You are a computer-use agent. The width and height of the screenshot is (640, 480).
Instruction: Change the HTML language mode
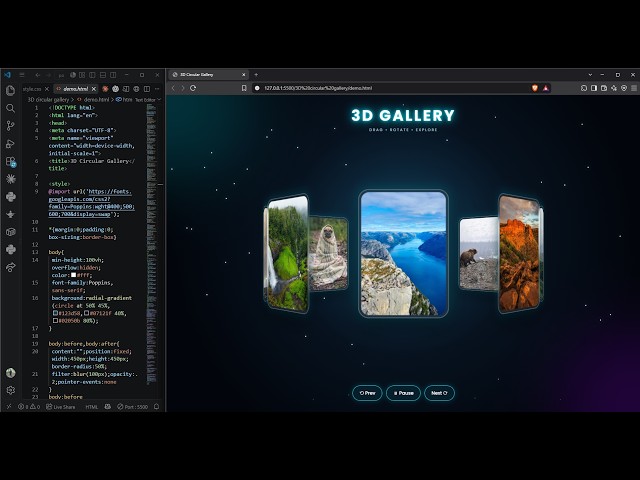(91, 407)
